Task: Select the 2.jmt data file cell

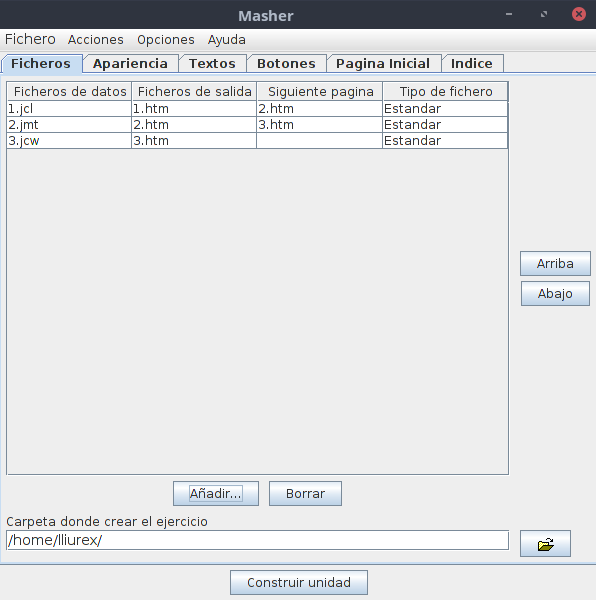Action: 69,125
